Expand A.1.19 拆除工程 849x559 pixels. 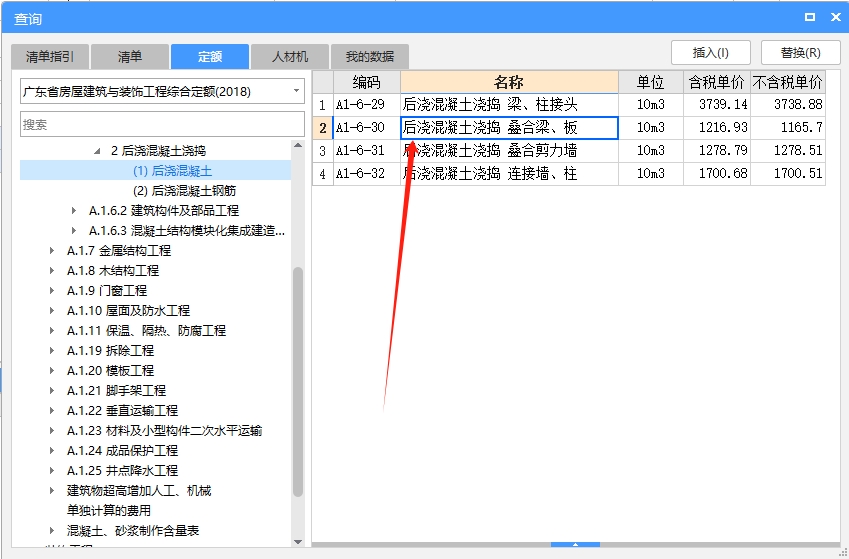click(x=52, y=351)
